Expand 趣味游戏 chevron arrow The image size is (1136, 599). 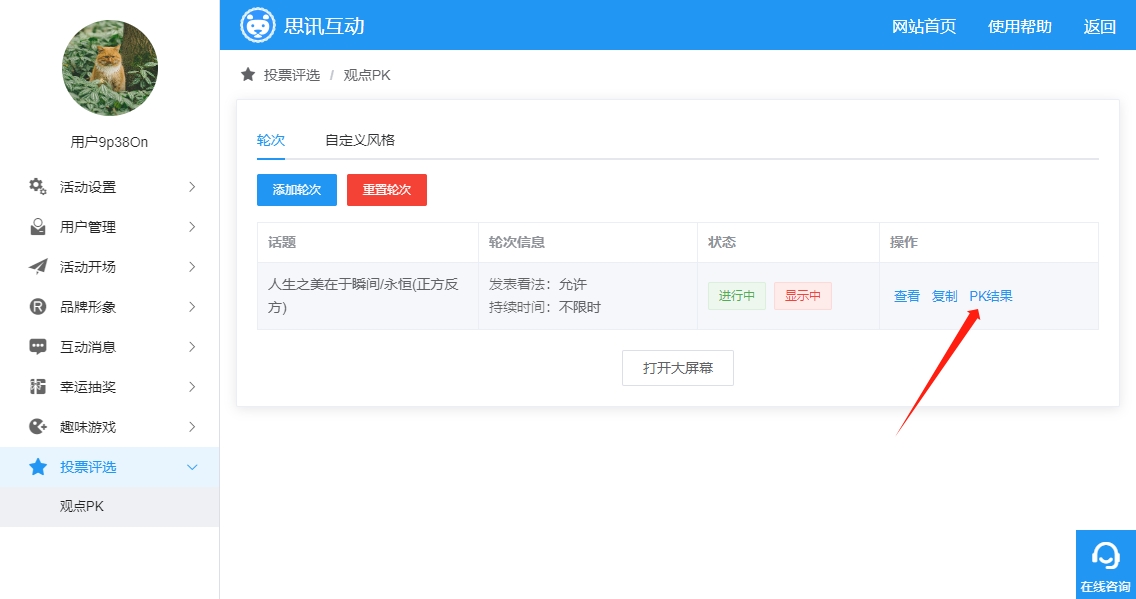point(192,426)
